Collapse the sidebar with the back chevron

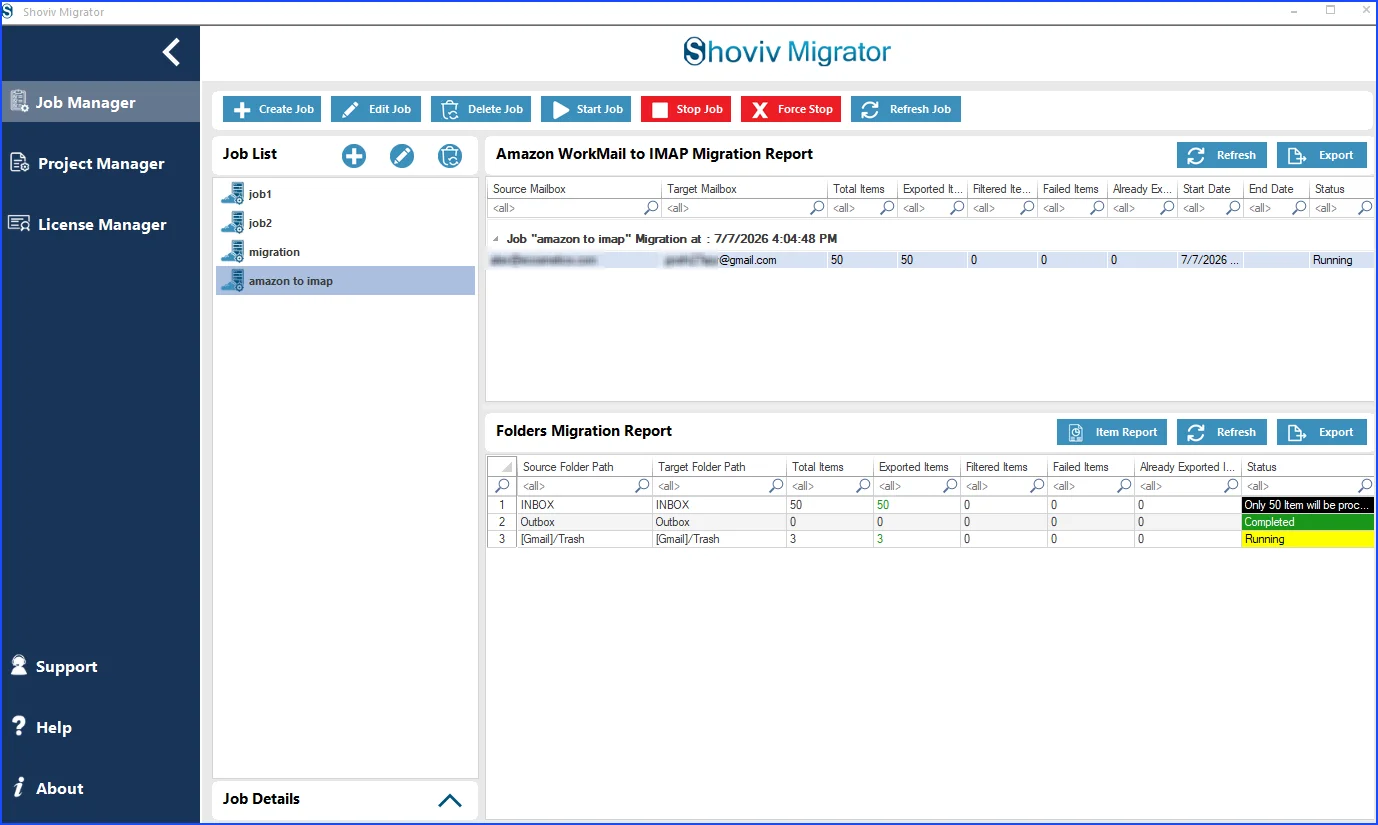pyautogui.click(x=172, y=52)
